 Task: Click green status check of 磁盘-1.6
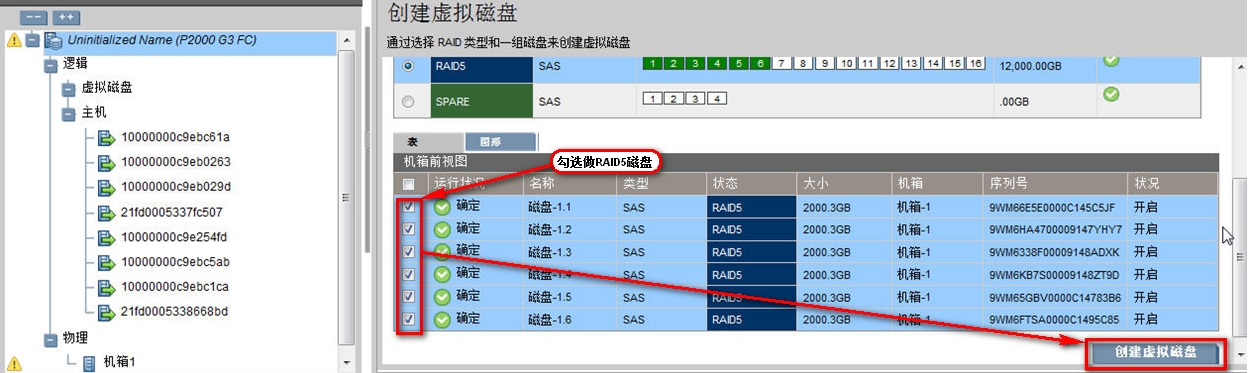click(x=442, y=319)
